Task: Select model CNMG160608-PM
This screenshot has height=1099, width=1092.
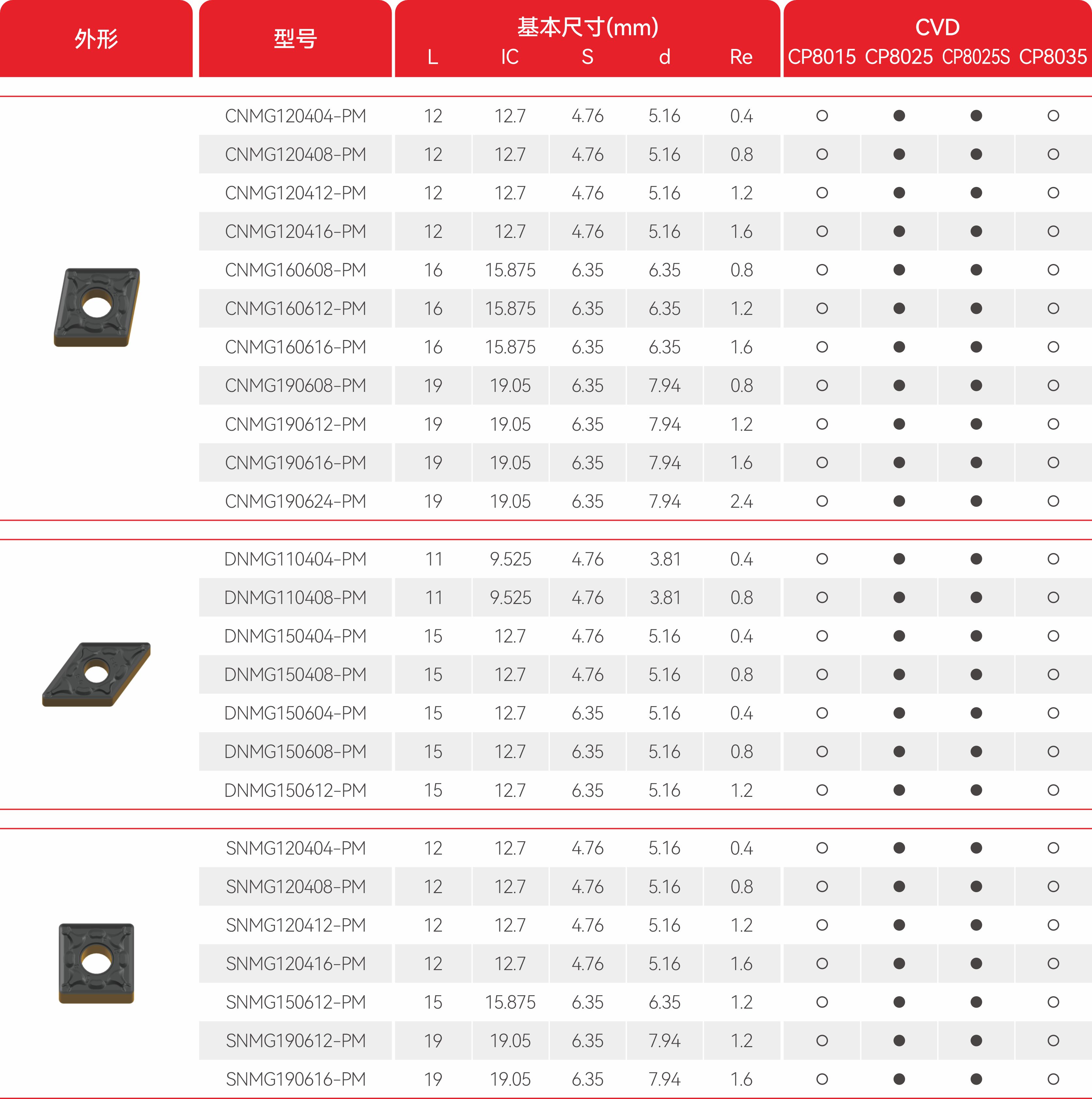Action: (x=295, y=270)
